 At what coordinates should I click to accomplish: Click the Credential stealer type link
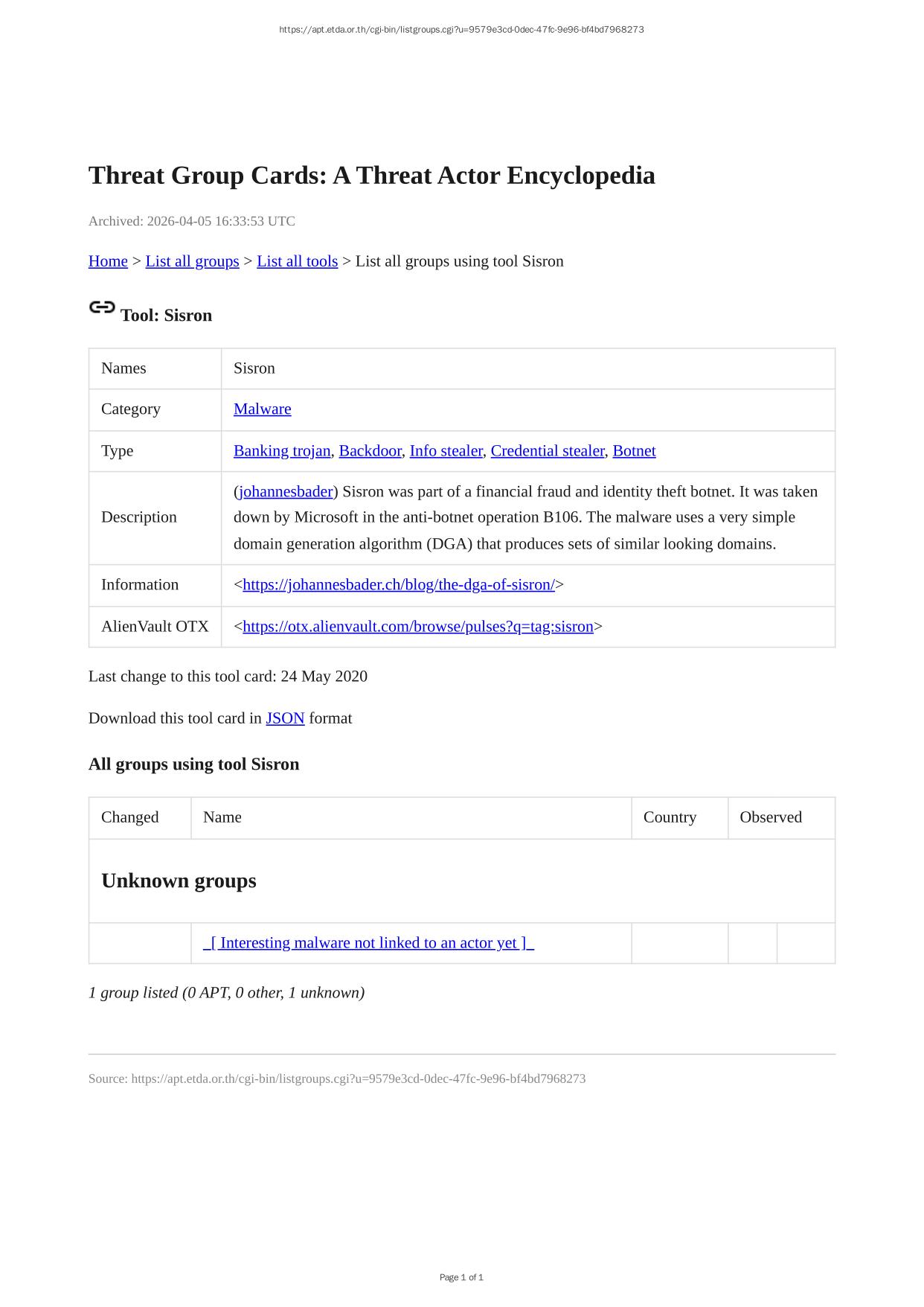(x=547, y=451)
